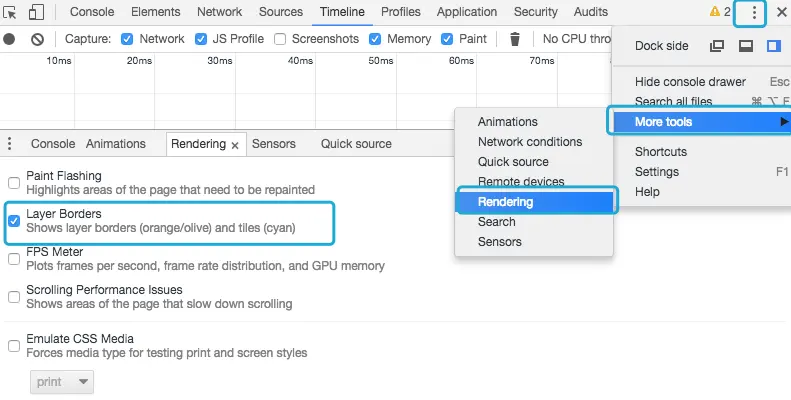Switch to the drawer Console tab
Viewport: 791px width, 400px height.
(53, 144)
